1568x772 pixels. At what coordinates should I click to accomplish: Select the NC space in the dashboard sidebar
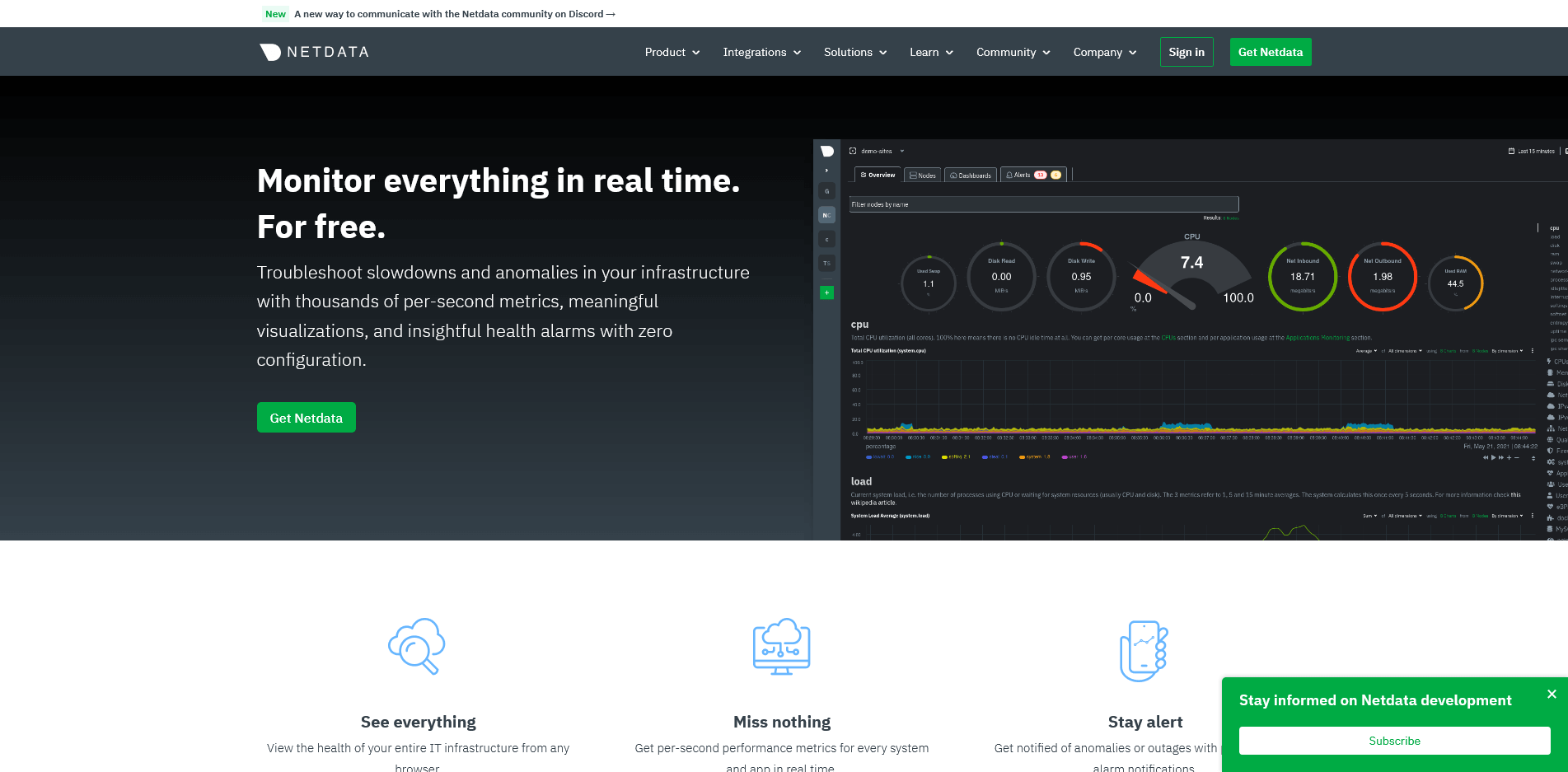click(826, 215)
